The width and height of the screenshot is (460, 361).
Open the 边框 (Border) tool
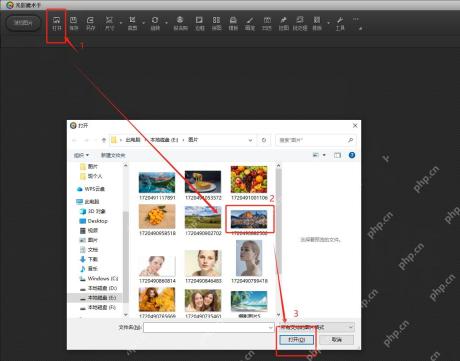[199, 24]
